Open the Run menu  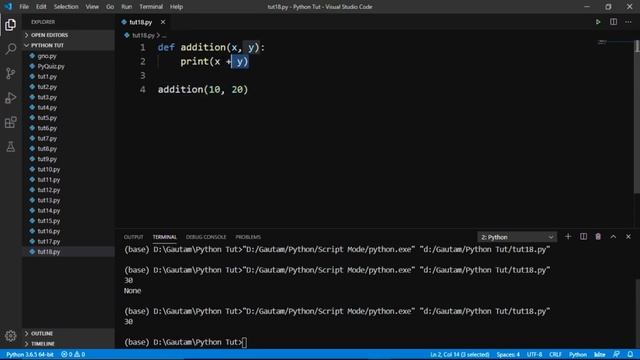pyautogui.click(x=127, y=7)
